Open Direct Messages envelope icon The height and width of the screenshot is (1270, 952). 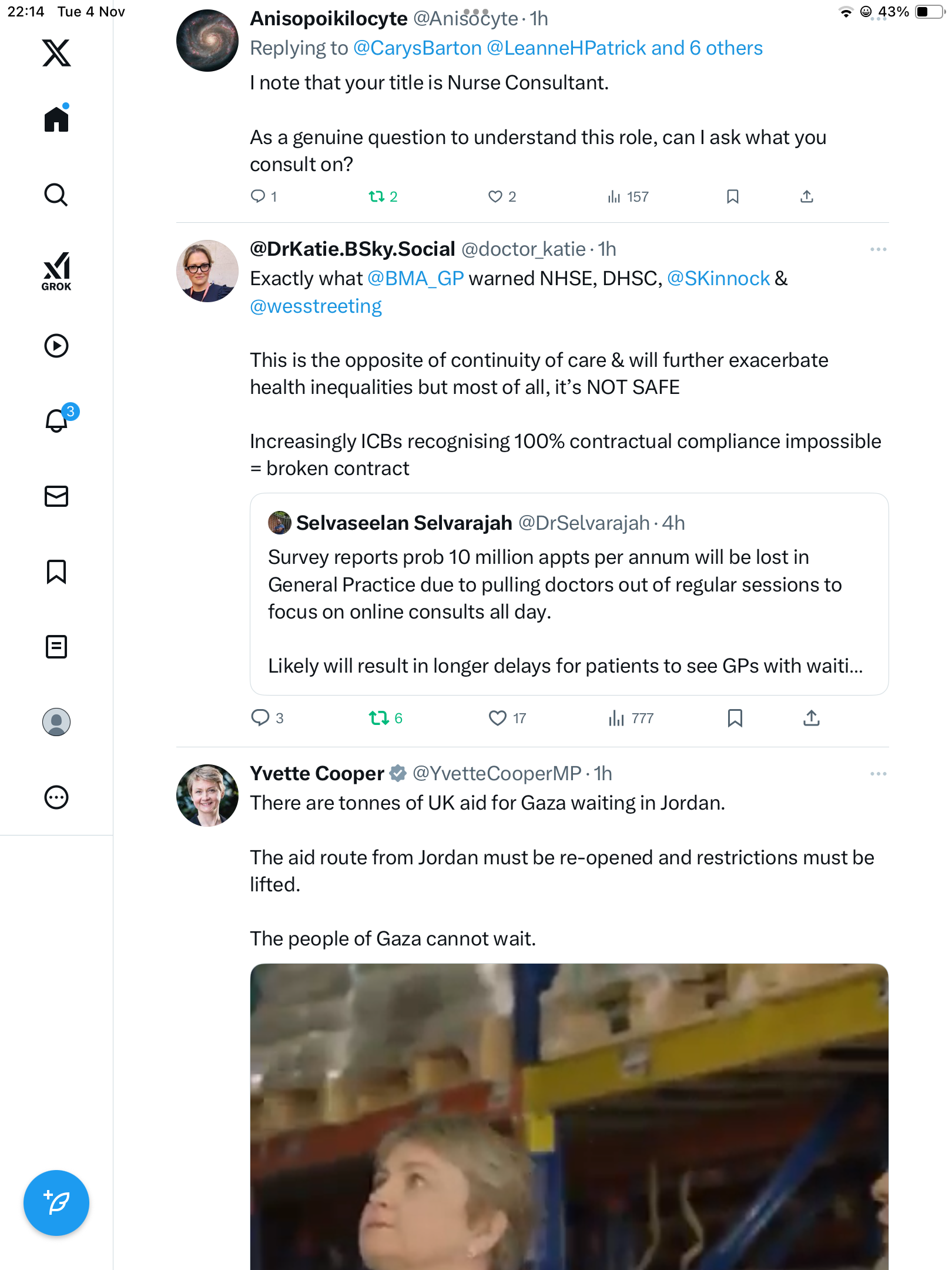point(56,496)
